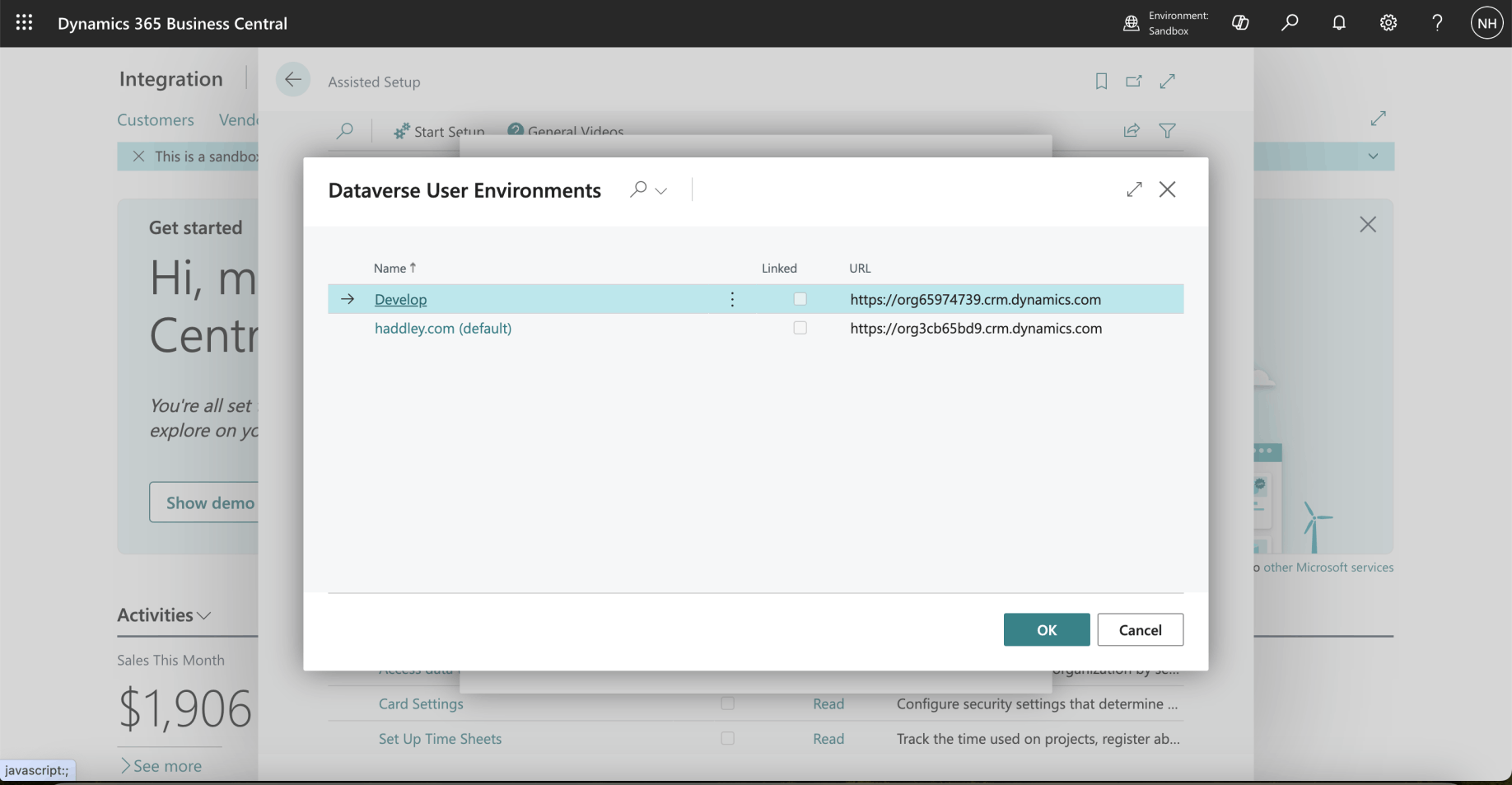The width and height of the screenshot is (1512, 785).
Task: Open the Develop environment link
Action: 400,299
